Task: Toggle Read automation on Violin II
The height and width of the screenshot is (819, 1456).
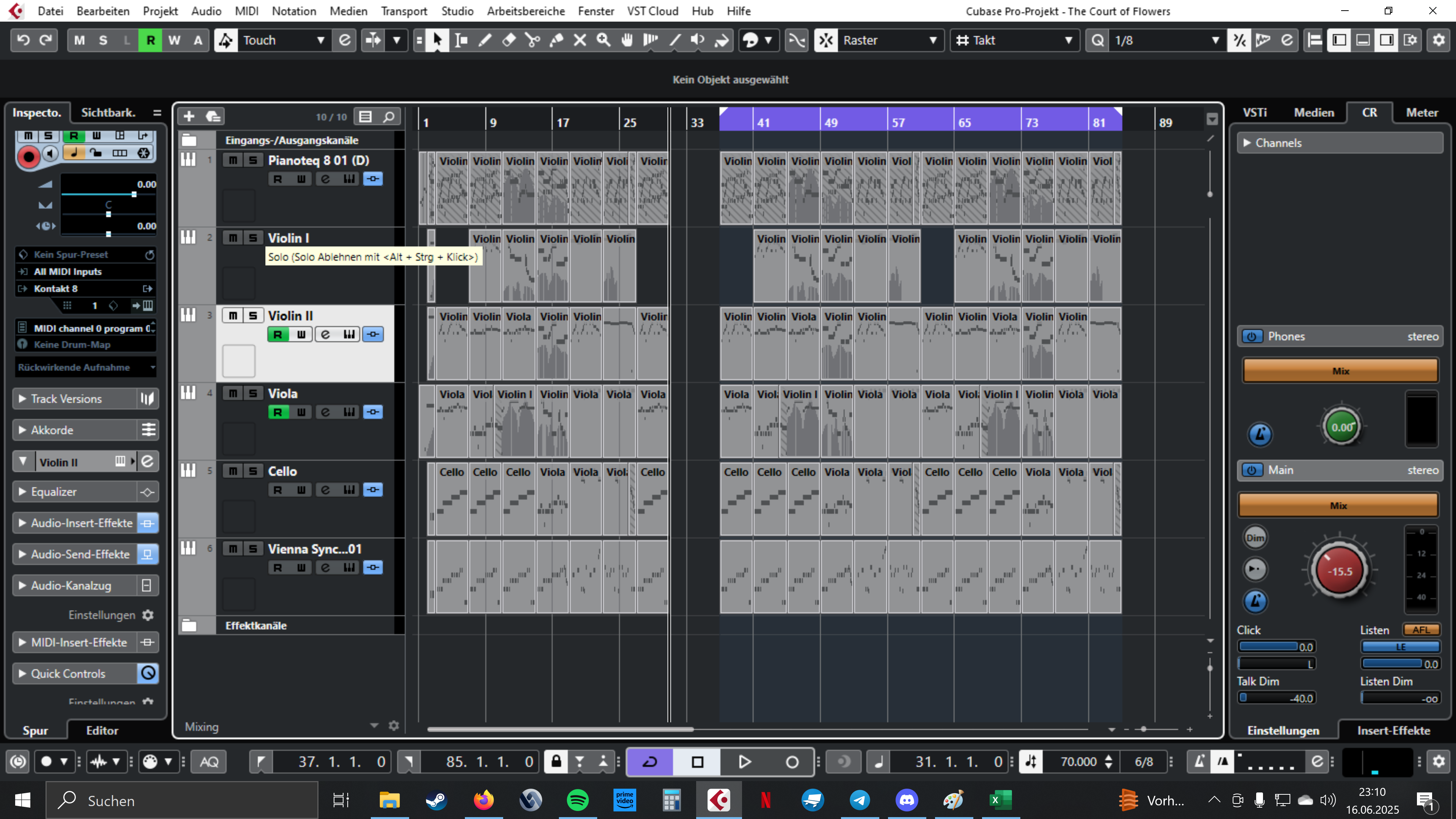Action: click(278, 334)
